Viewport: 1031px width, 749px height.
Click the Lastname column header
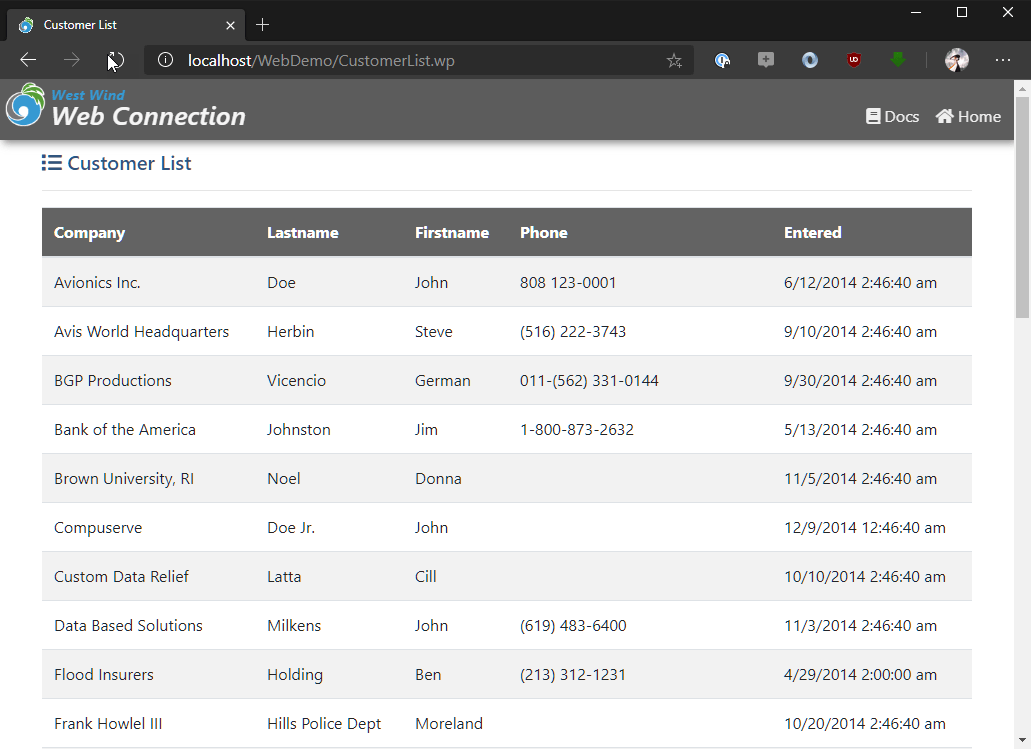point(302,233)
